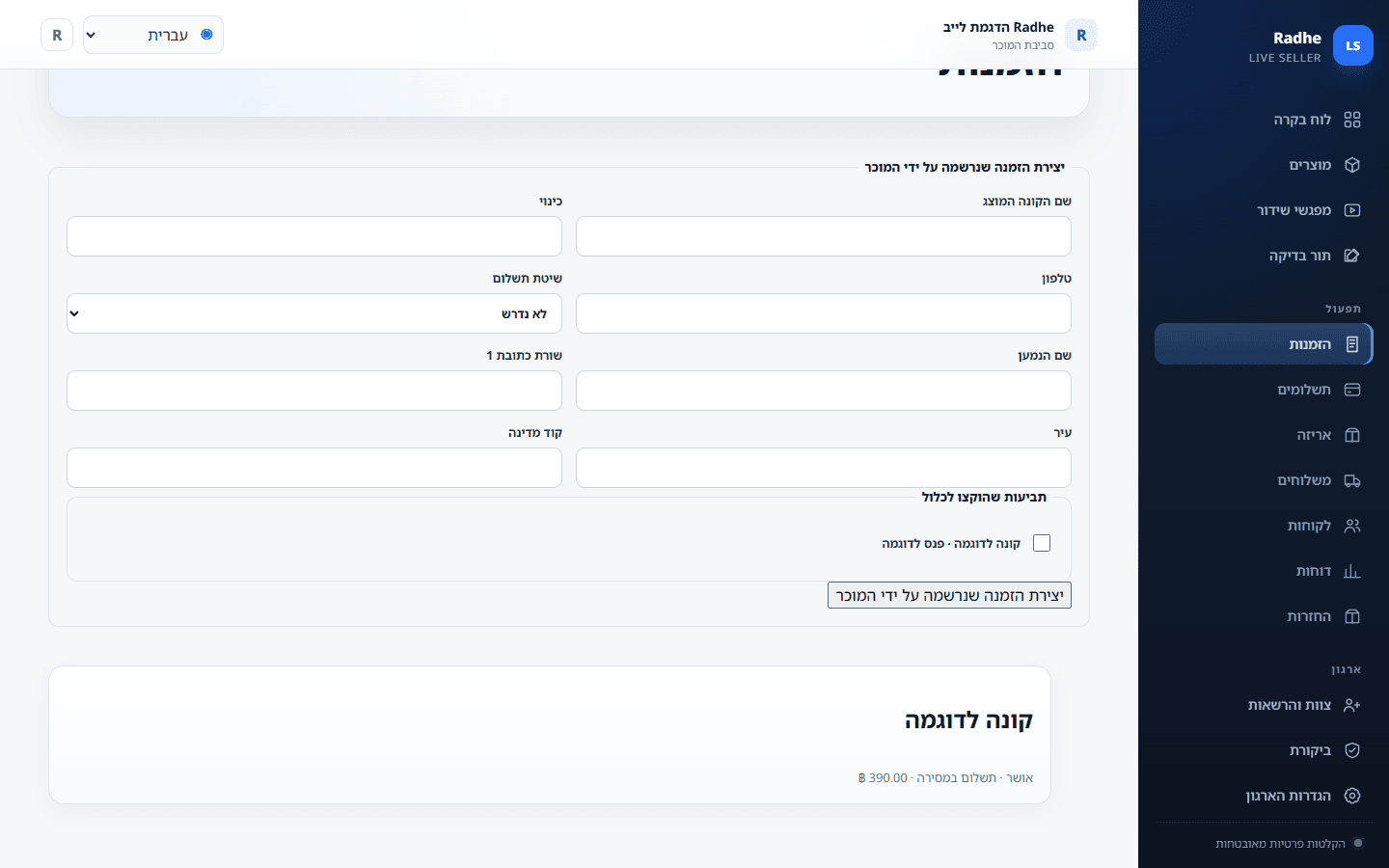Click the live sessions play icon

coord(1352,210)
